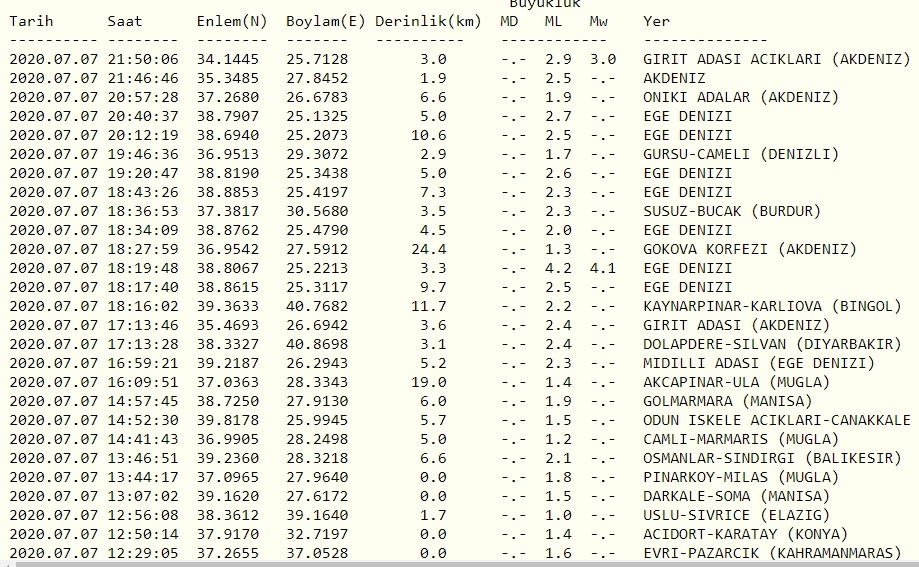Click the Mw value 4.1
Image resolution: width=919 pixels, height=567 pixels.
click(603, 268)
